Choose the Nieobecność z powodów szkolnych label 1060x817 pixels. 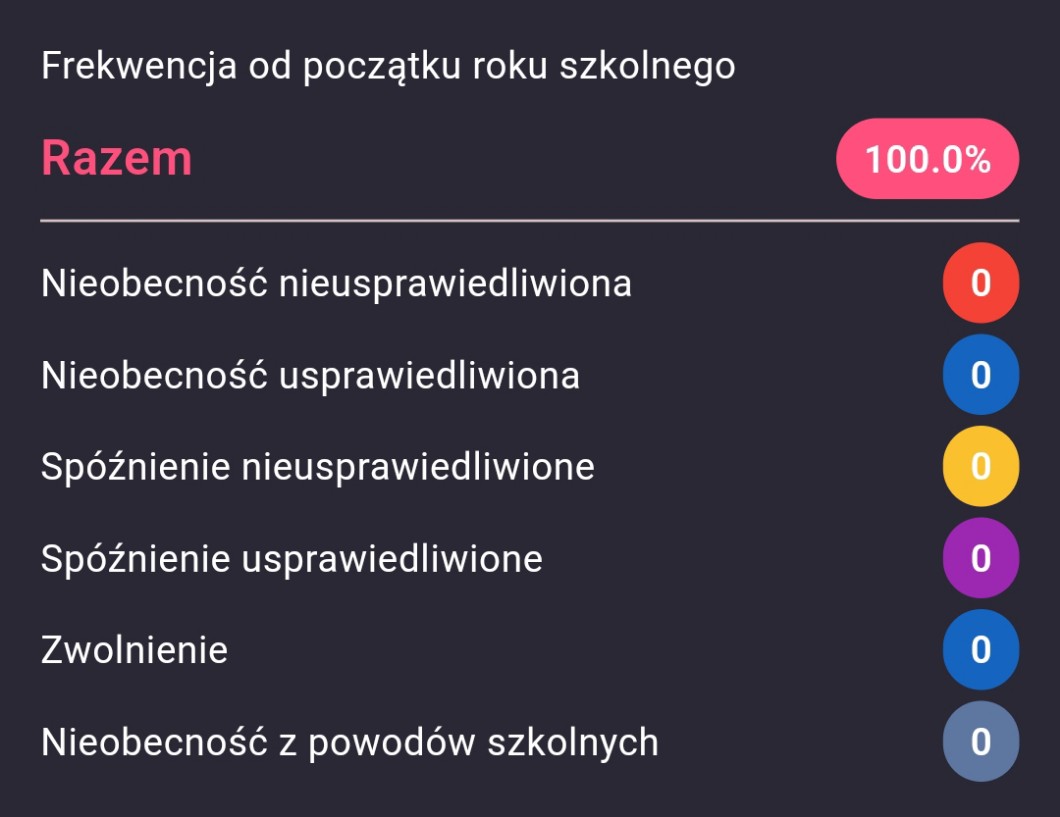pyautogui.click(x=349, y=742)
